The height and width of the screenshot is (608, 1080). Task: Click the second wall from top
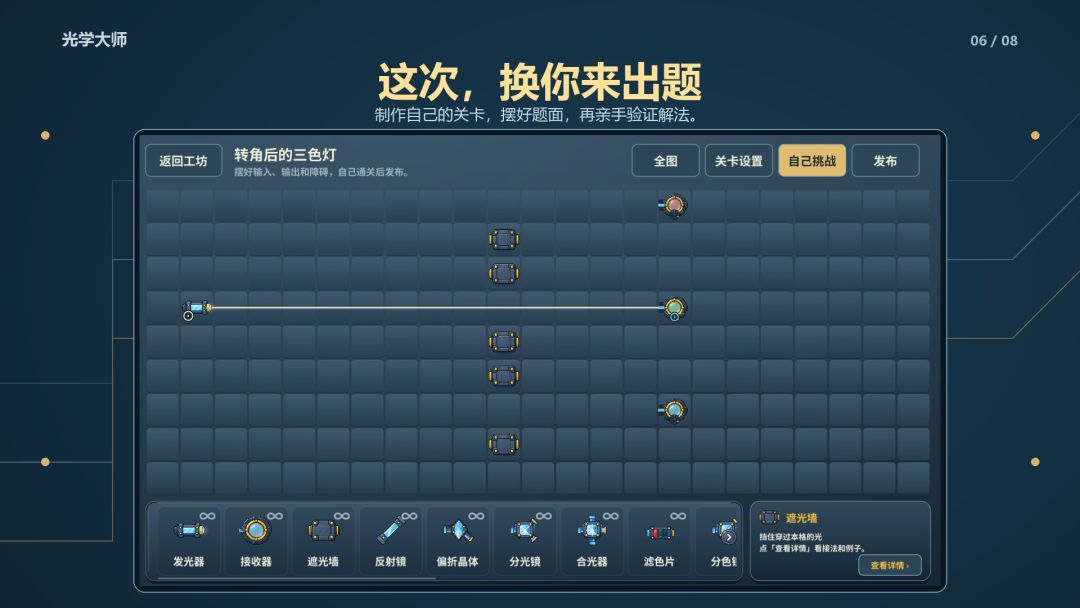(x=503, y=273)
